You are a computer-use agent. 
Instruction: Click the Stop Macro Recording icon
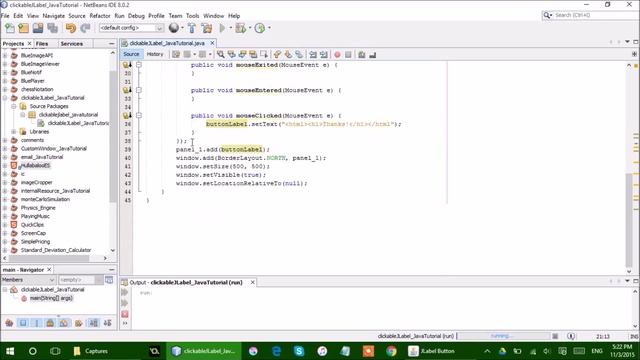(x=348, y=55)
